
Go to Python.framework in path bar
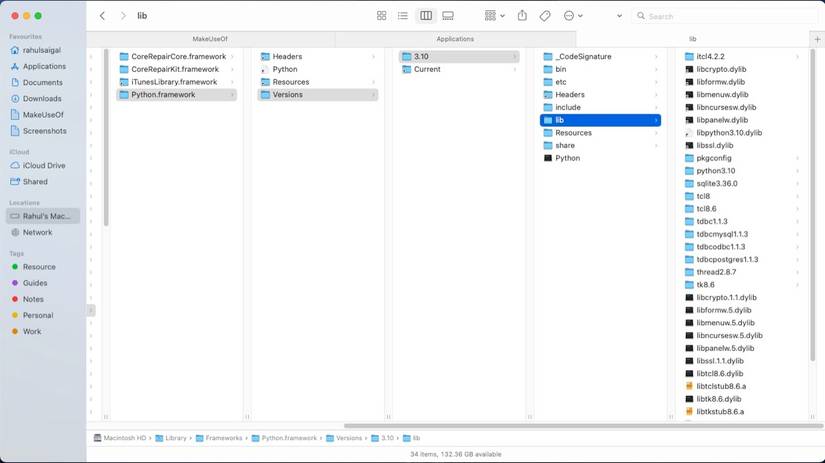(284, 438)
